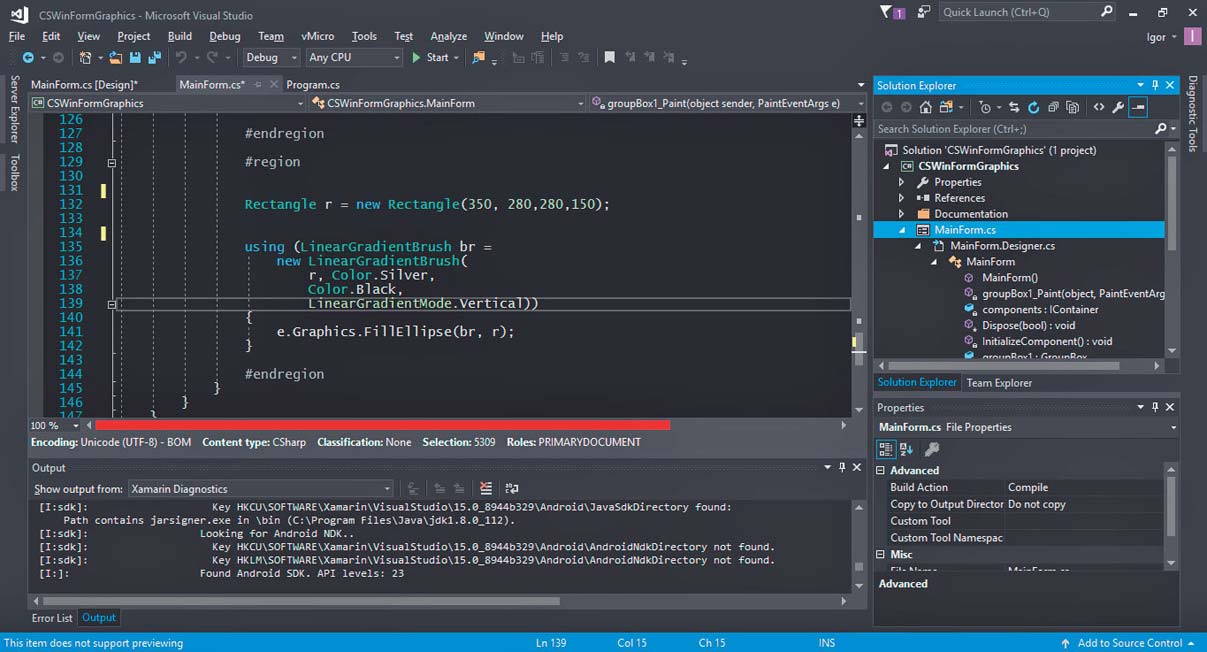
Task: Collapse the MainForm.Designer.cs node
Action: (917, 246)
